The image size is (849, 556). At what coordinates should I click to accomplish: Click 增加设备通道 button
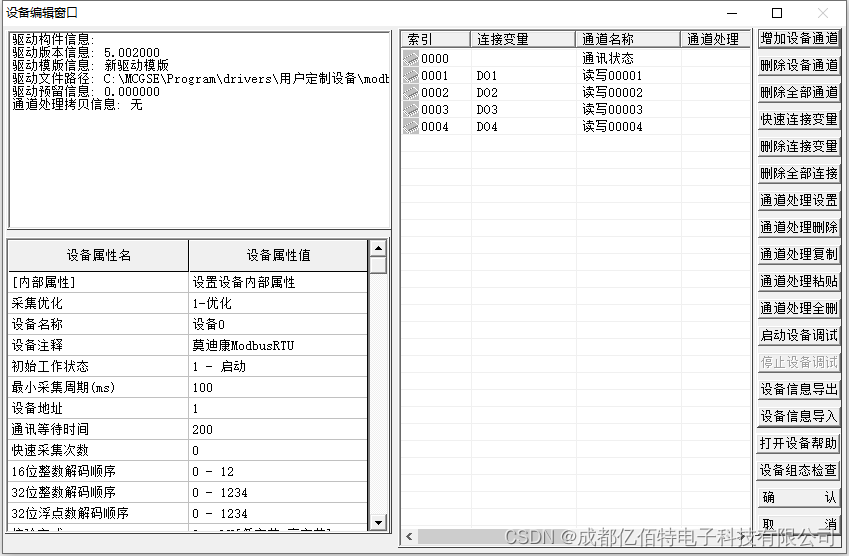tap(799, 38)
